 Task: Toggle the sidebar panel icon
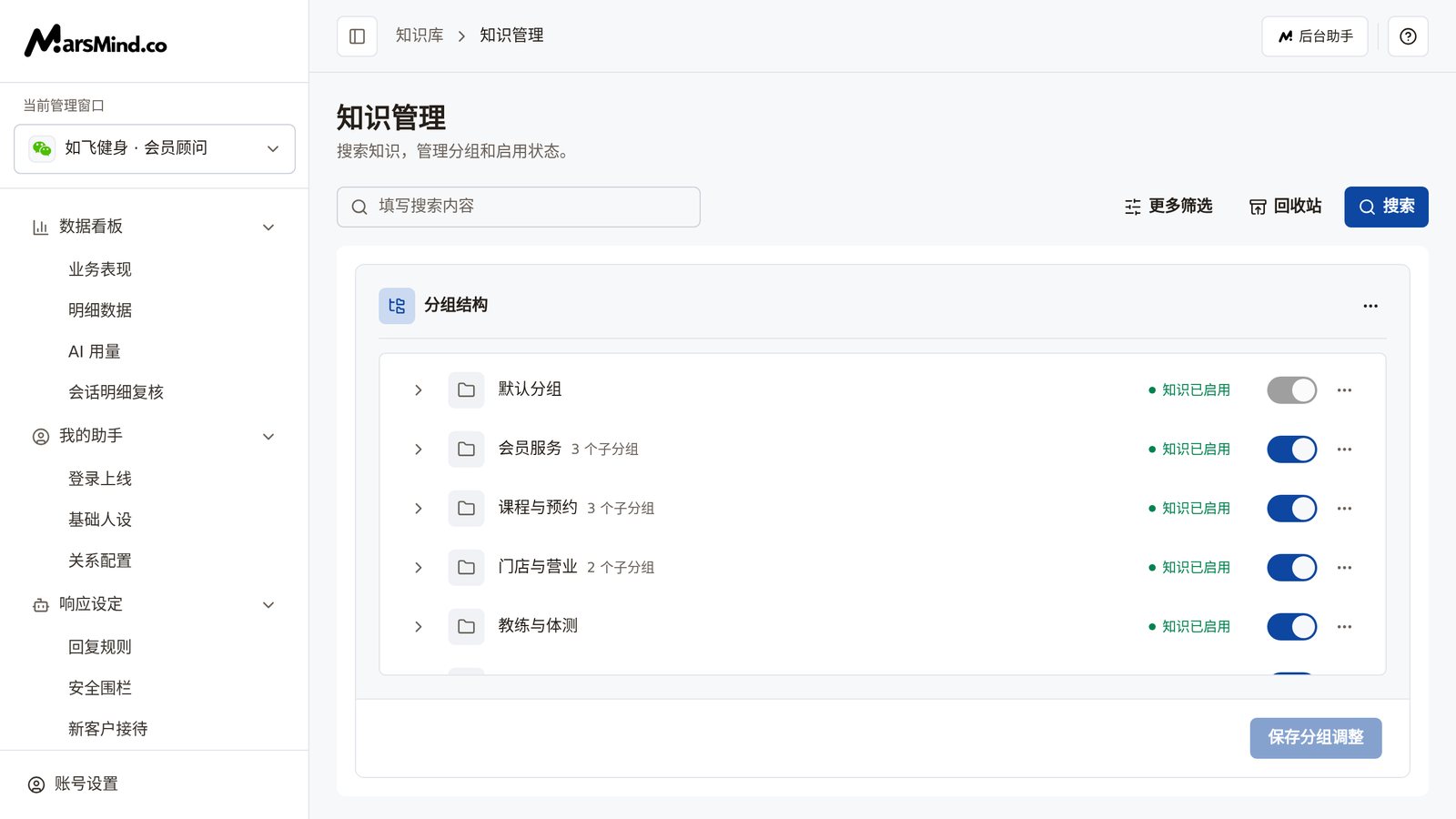coord(357,36)
